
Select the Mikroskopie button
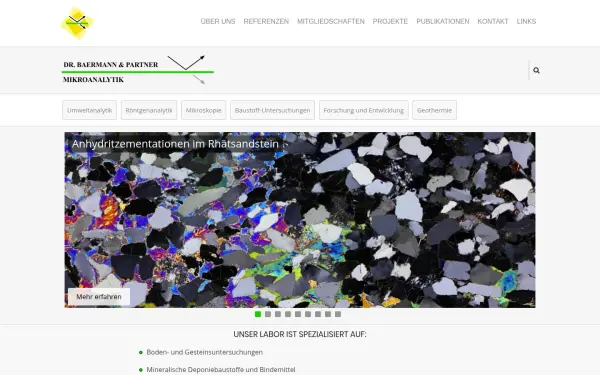click(x=204, y=110)
